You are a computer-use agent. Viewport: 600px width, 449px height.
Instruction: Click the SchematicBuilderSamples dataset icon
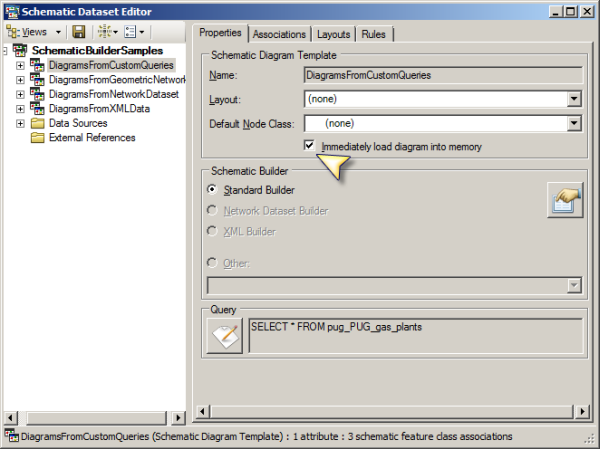[20, 50]
